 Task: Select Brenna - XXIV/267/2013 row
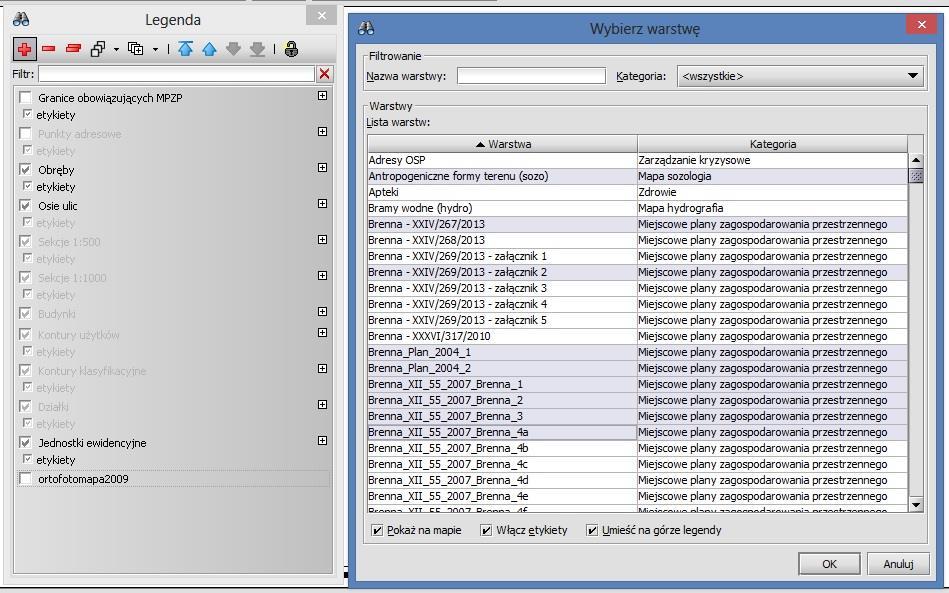(x=637, y=224)
